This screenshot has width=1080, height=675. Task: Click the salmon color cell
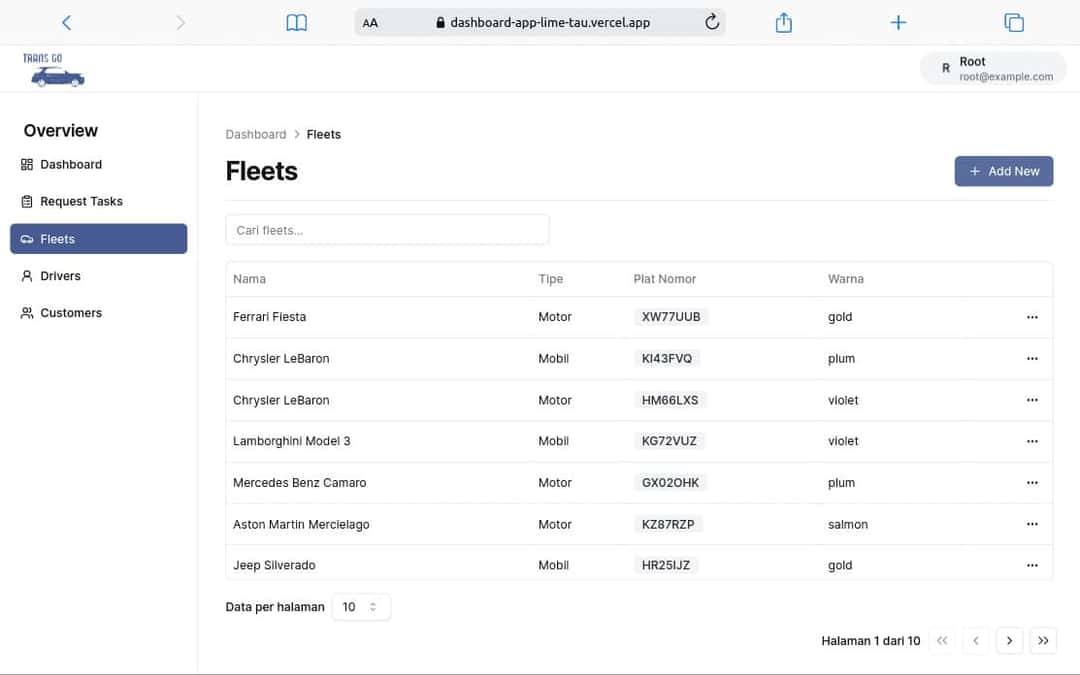click(x=848, y=525)
